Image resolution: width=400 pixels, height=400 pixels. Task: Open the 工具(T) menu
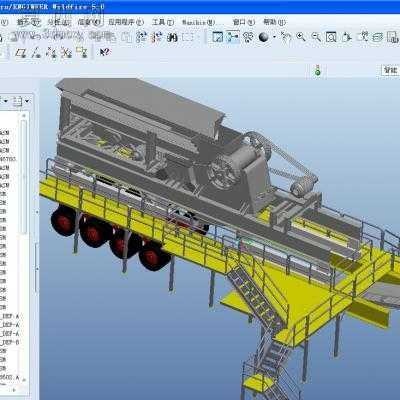click(x=163, y=22)
